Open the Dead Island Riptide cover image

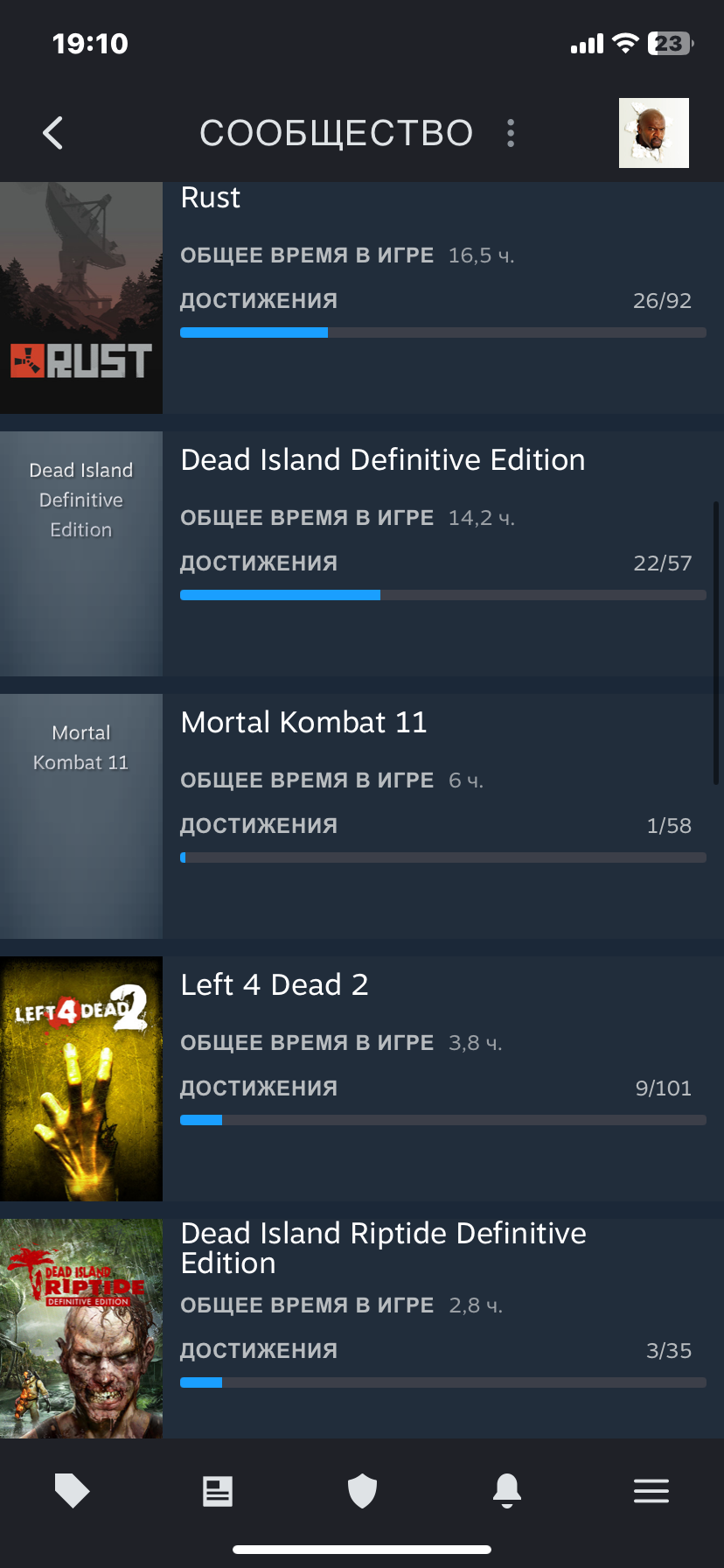coord(81,1328)
